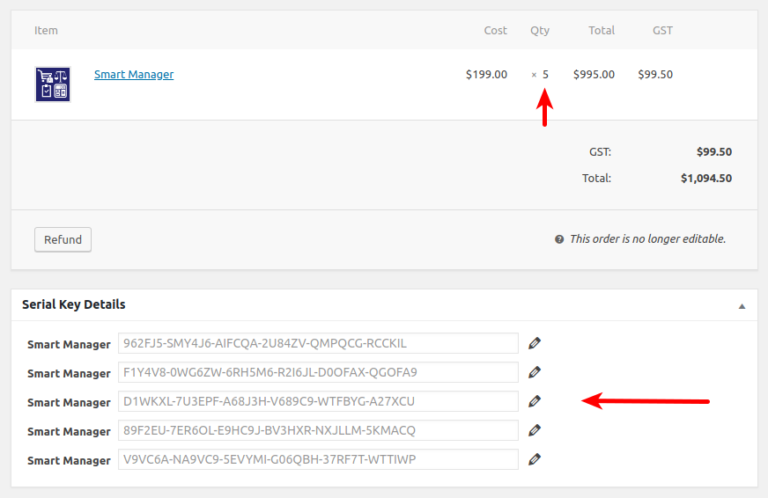
Task: Focus the serial key field F1Y4V8-0WG6ZW
Action: click(318, 372)
